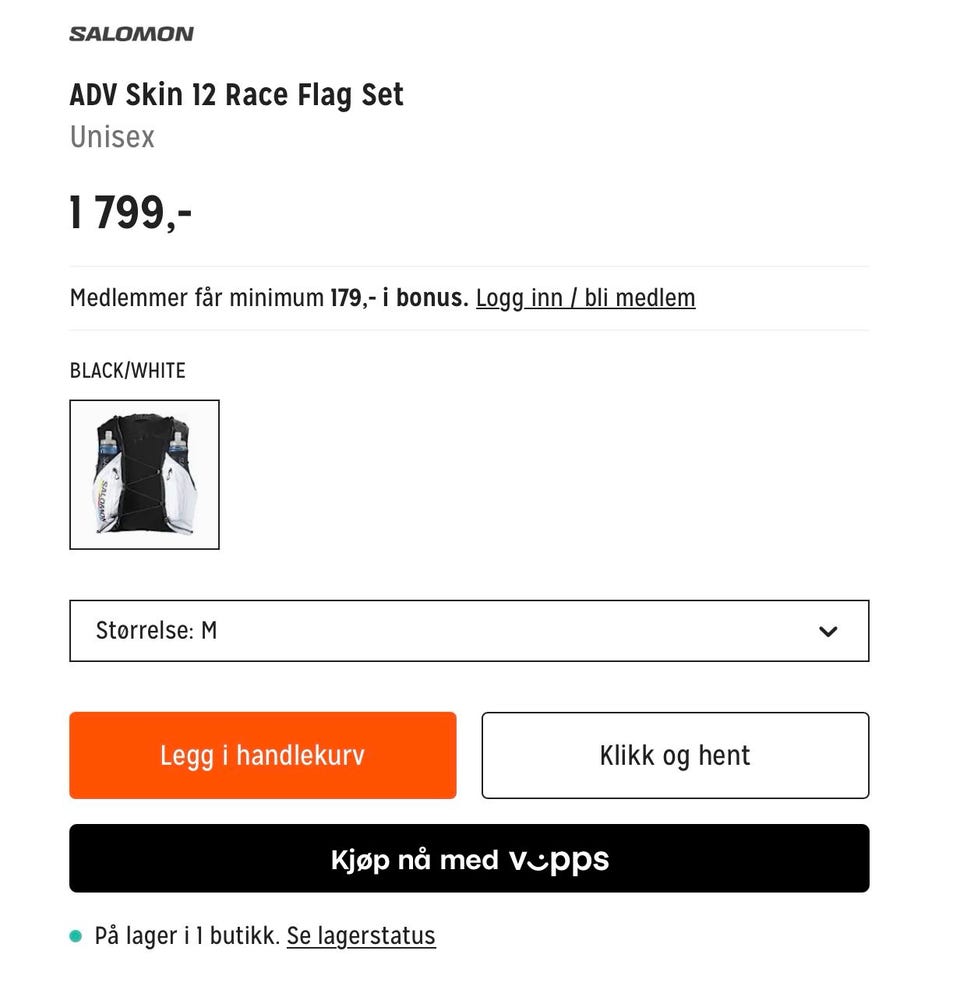Click the bold 179,- i bonus text
This screenshot has width=960, height=986.
coord(399,298)
